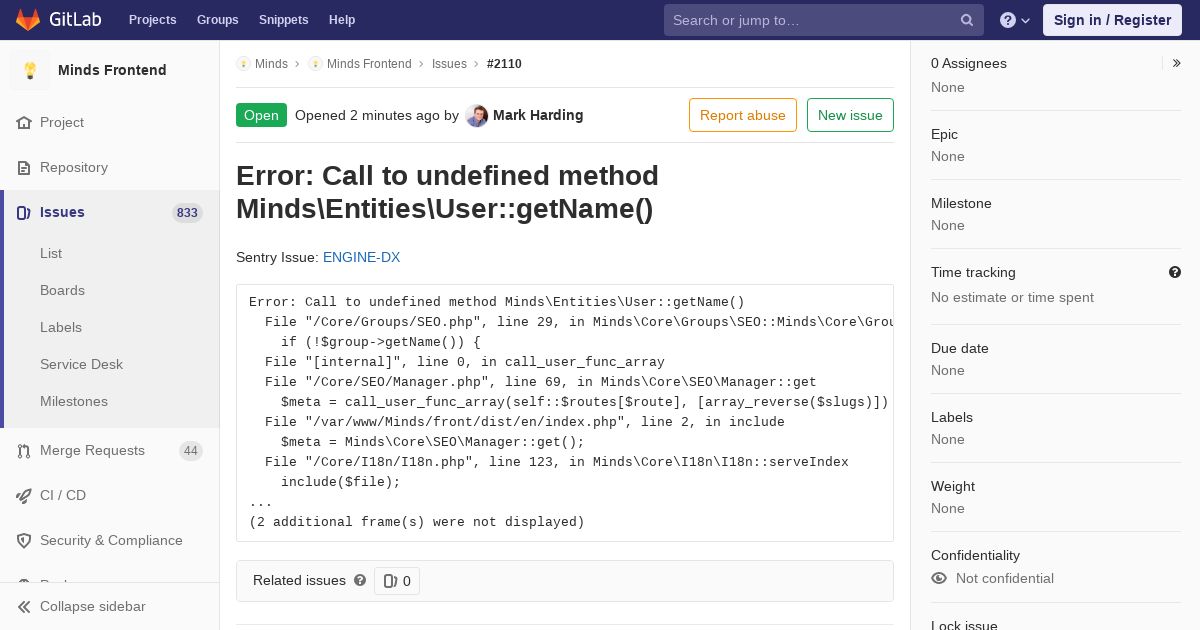This screenshot has height=630, width=1200.
Task: Collapse the sidebar using the double-chevron icon
Action: pos(24,606)
